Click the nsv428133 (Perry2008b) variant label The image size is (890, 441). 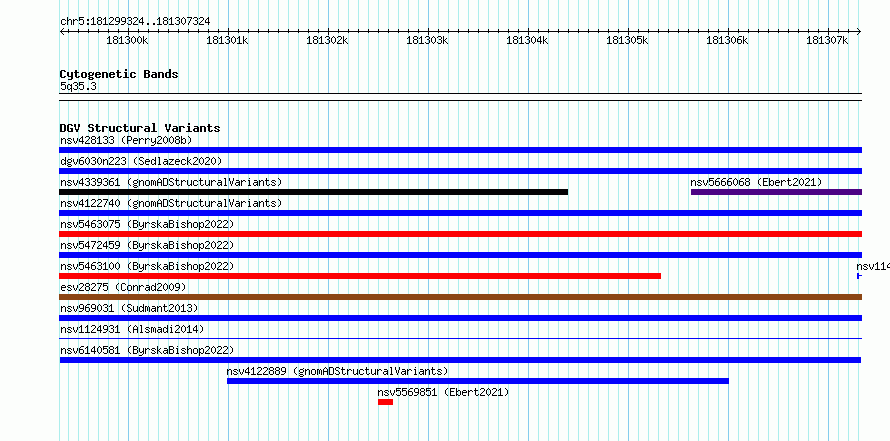point(126,140)
